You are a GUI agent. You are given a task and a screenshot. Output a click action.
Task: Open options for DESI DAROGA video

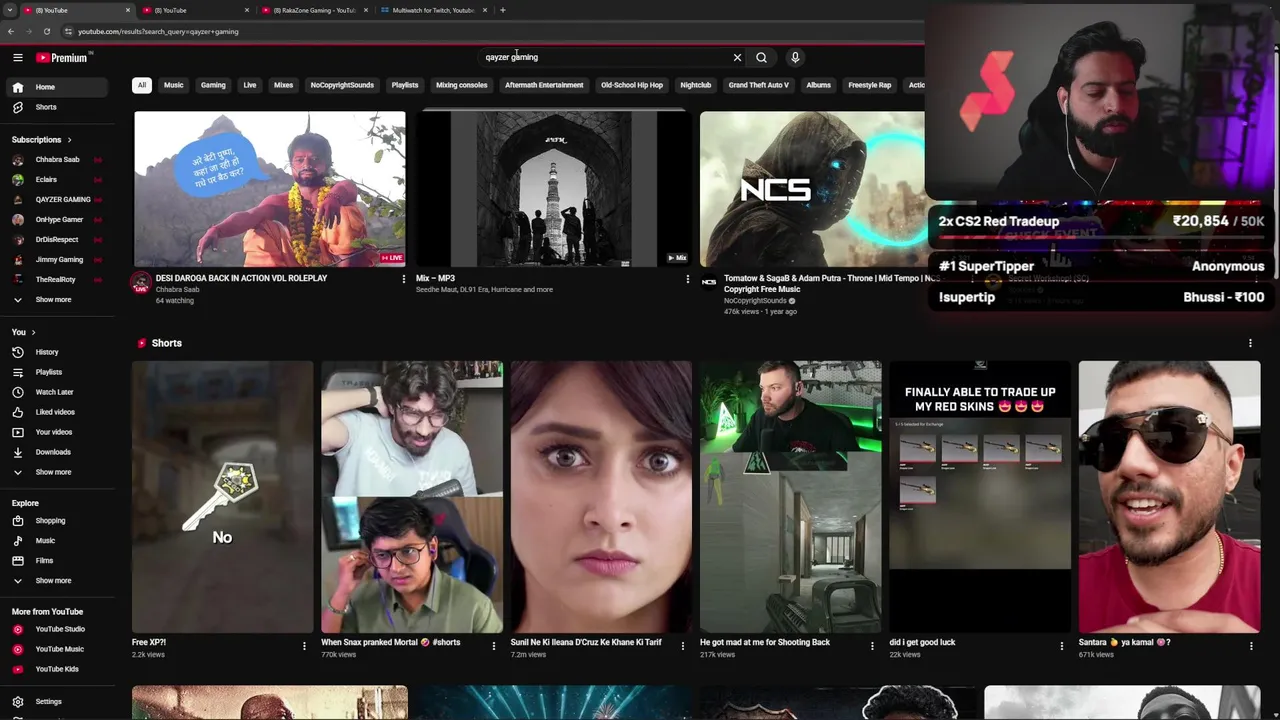pos(404,279)
